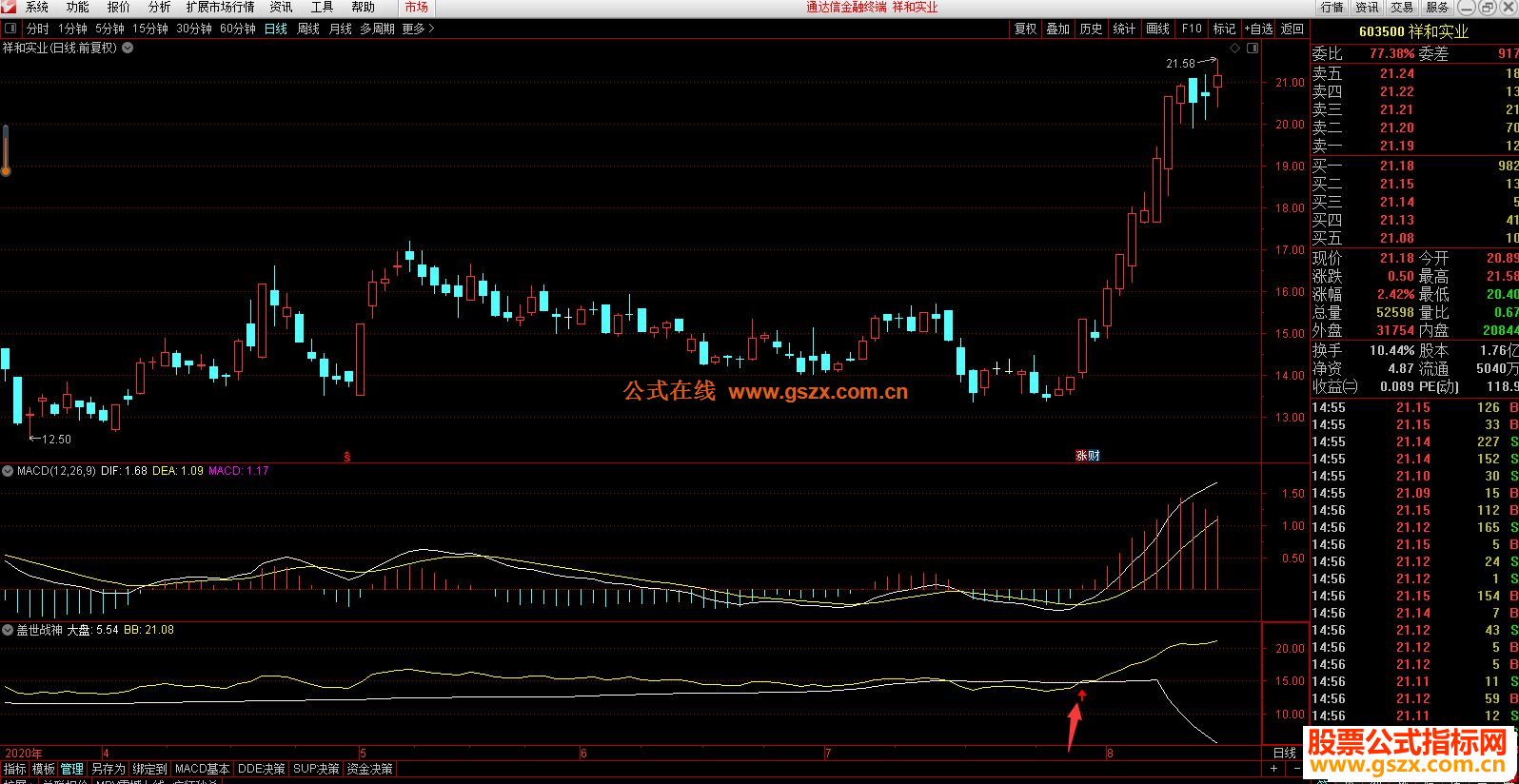Click the 另存为 bottom tab
Viewport: 1519px width, 784px height.
[x=108, y=769]
